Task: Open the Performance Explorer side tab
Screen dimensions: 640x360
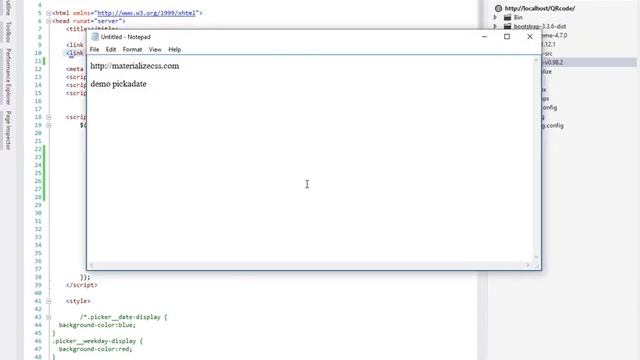Action: [x=8, y=77]
